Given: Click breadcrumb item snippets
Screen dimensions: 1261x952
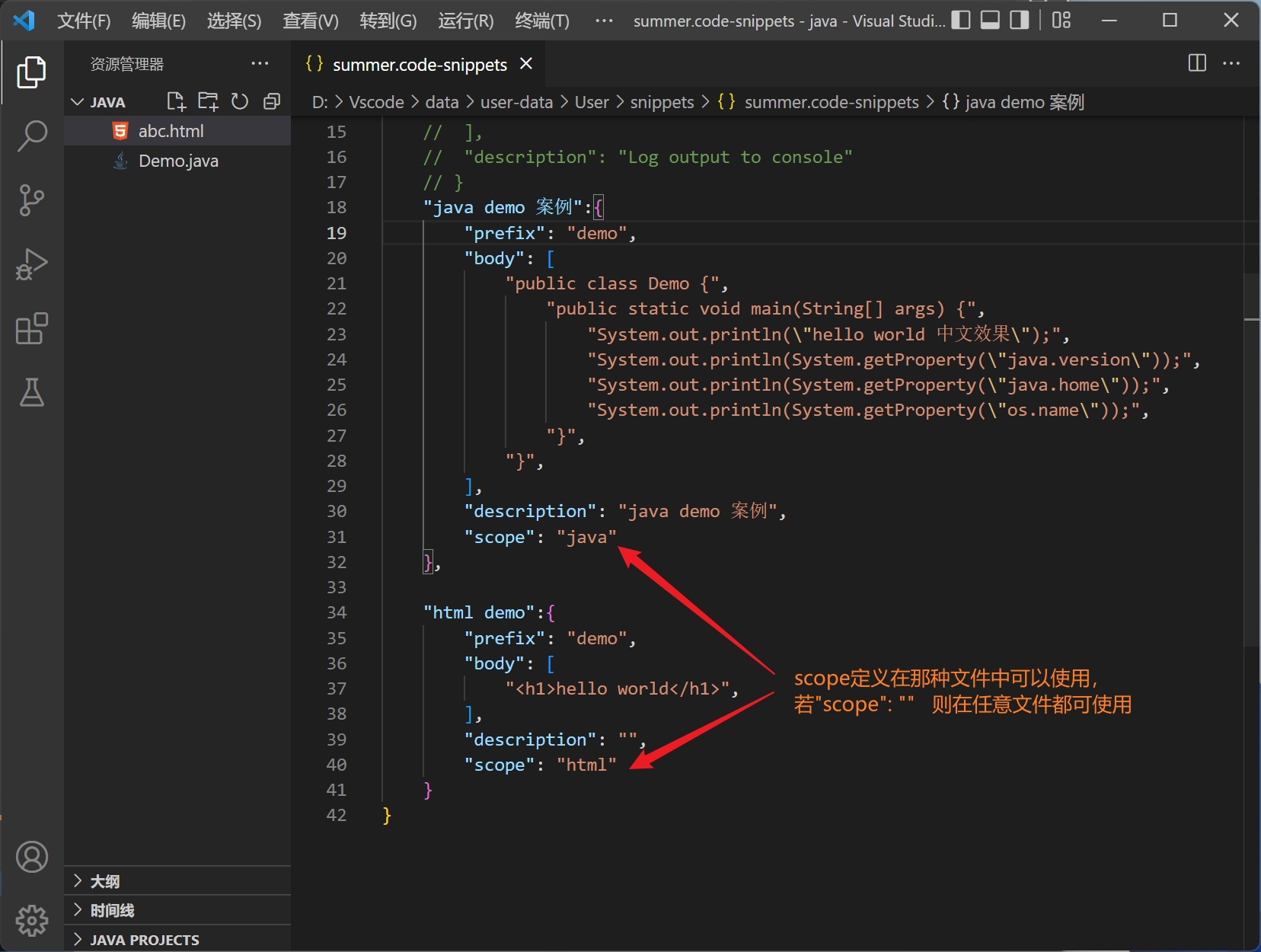Looking at the screenshot, I should coord(662,102).
